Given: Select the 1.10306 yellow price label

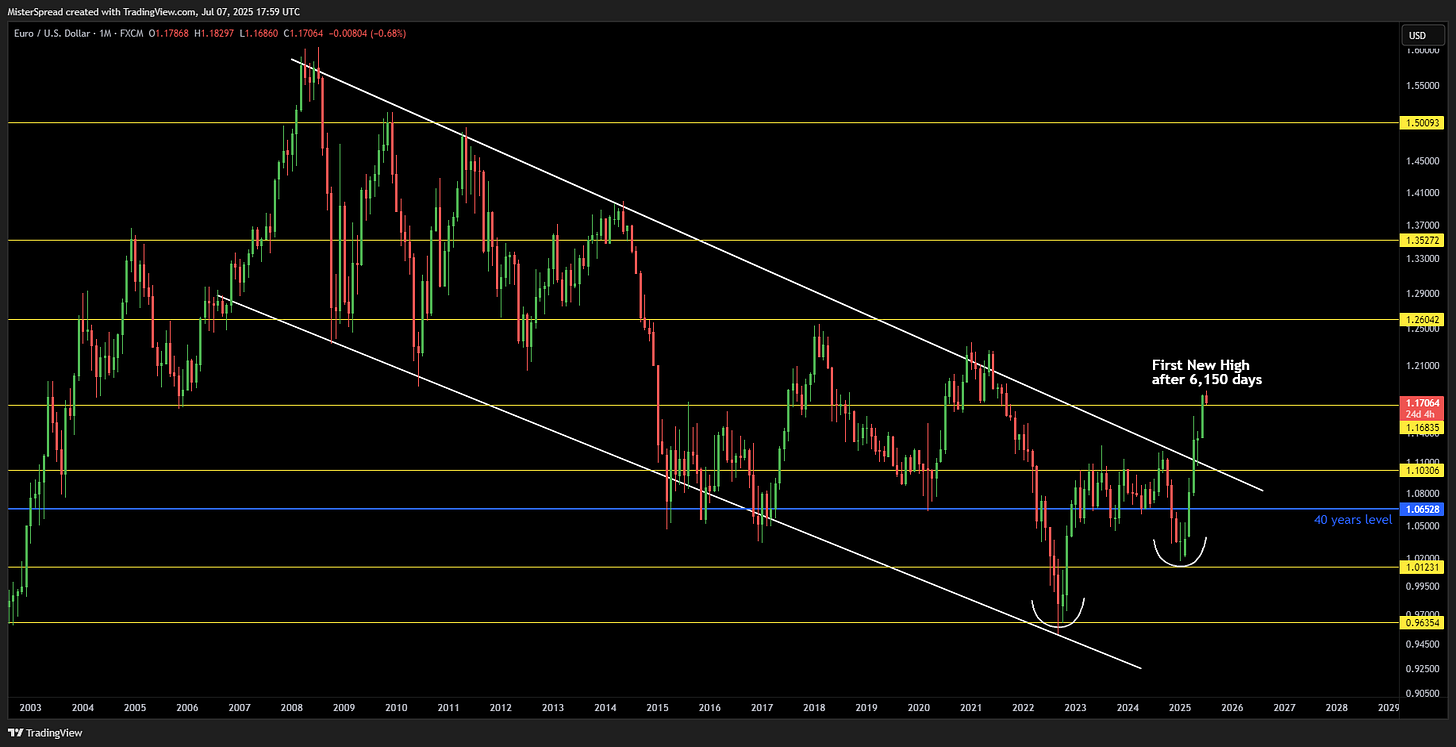Looking at the screenshot, I should (x=1424, y=470).
